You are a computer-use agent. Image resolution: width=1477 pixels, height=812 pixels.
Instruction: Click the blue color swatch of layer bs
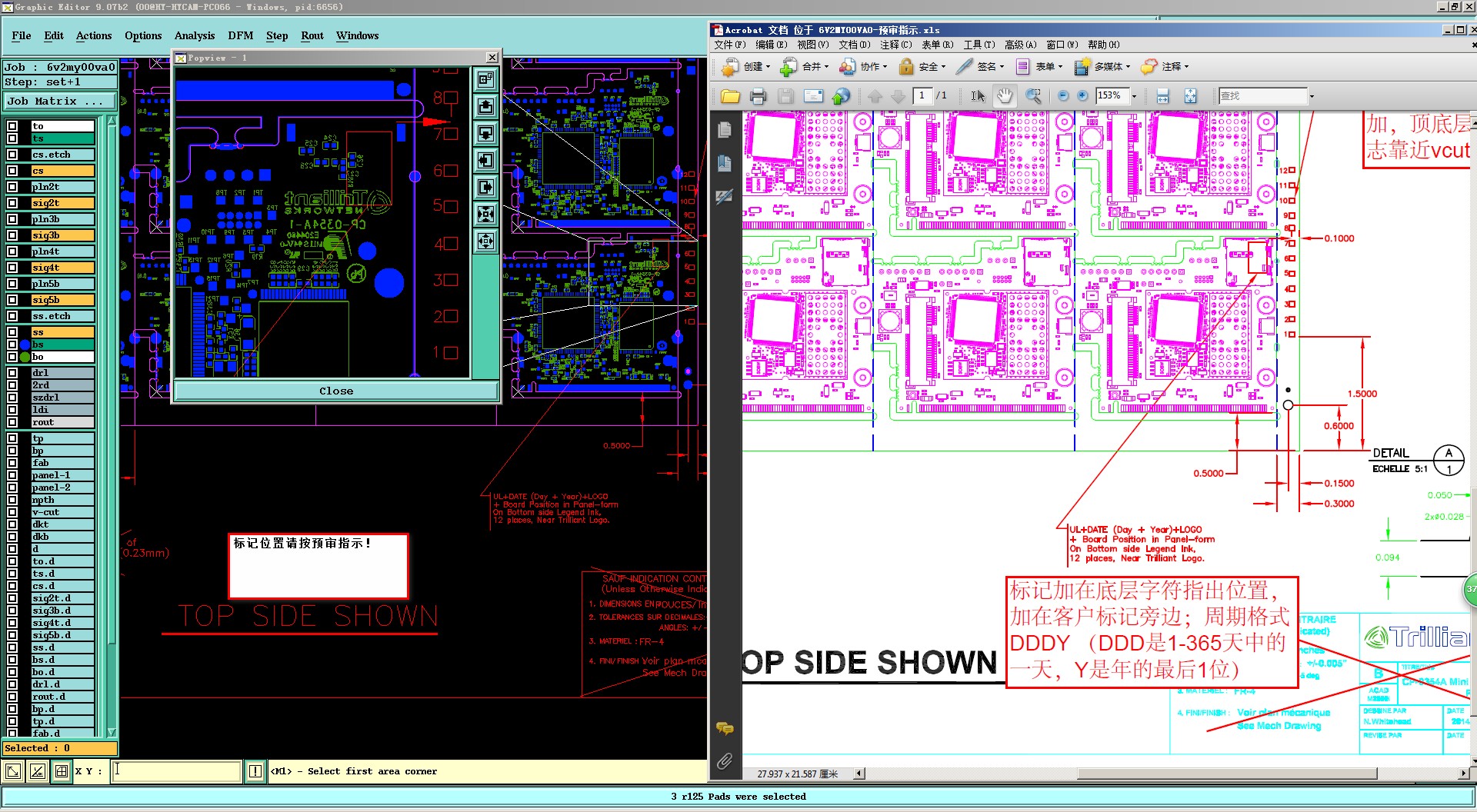click(x=25, y=344)
